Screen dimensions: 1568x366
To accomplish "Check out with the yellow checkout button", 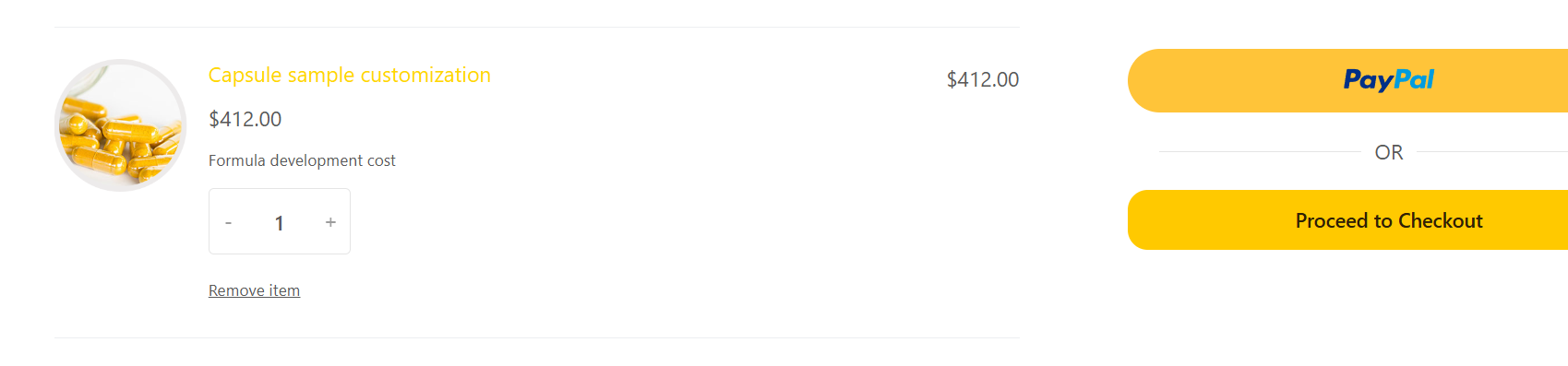I will coord(1347,219).
